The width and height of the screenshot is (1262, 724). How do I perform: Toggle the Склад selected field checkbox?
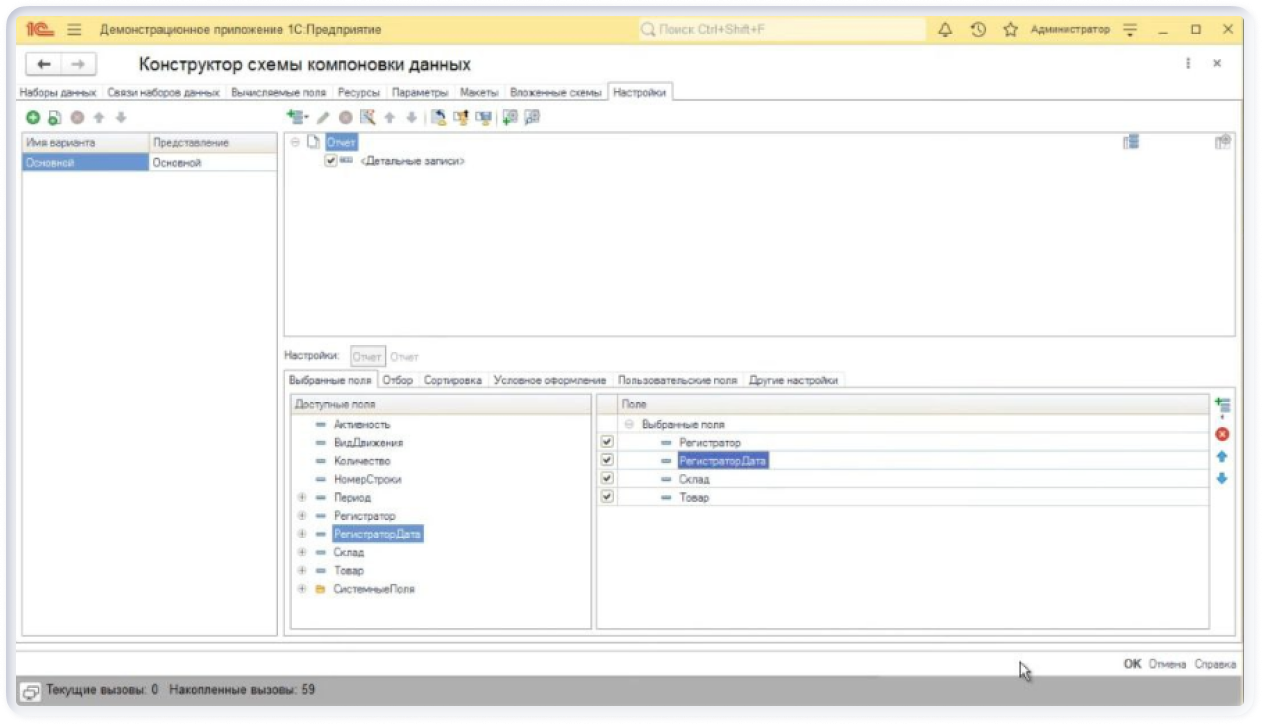point(607,479)
